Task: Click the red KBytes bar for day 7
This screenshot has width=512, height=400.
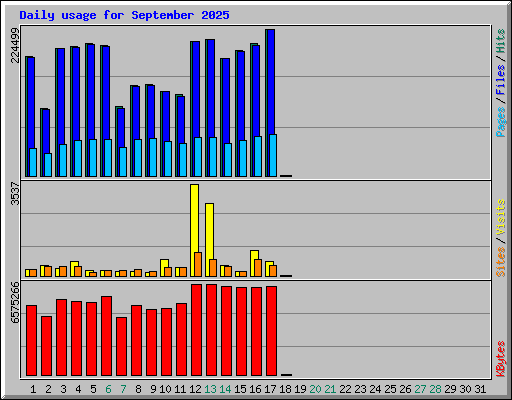Action: 122,347
